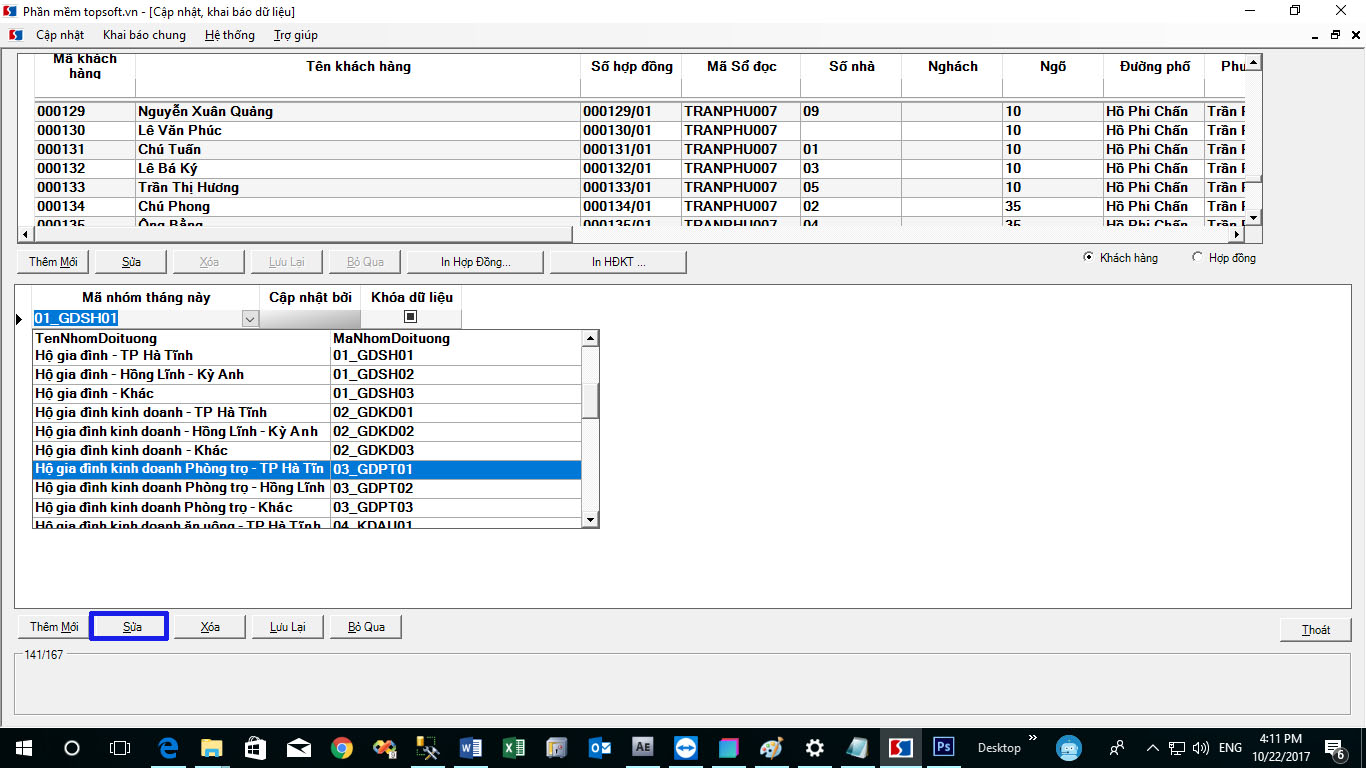Click the lower Thêm Mới button
The height and width of the screenshot is (768, 1366).
pyautogui.click(x=53, y=627)
